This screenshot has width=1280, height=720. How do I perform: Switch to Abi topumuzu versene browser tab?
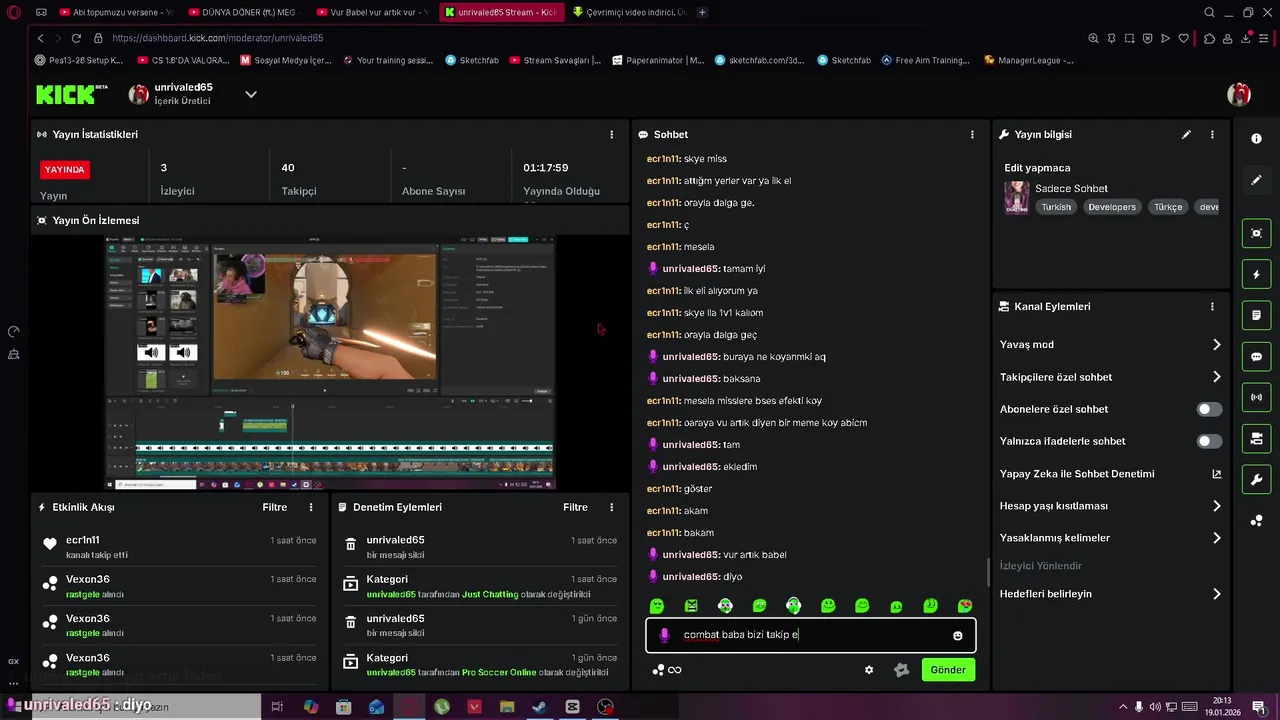tap(115, 12)
